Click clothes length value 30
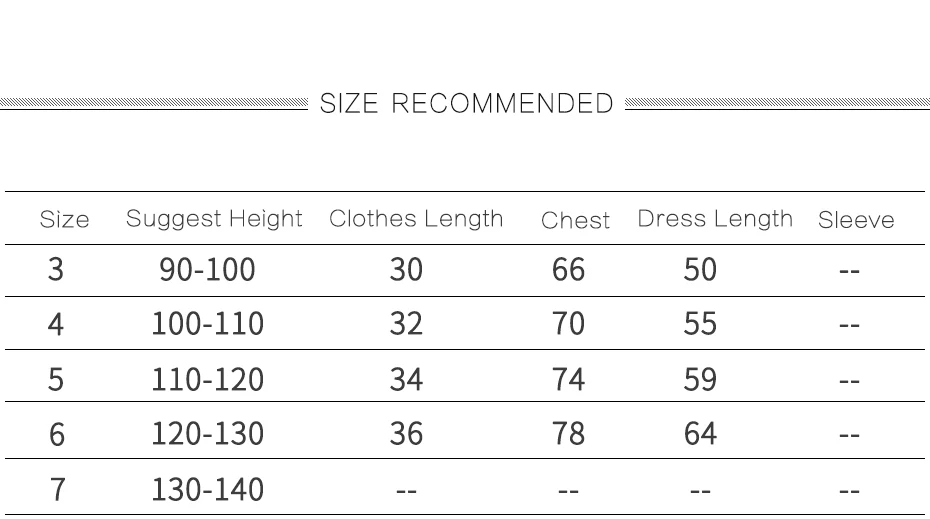This screenshot has height=519, width=930. pyautogui.click(x=406, y=270)
